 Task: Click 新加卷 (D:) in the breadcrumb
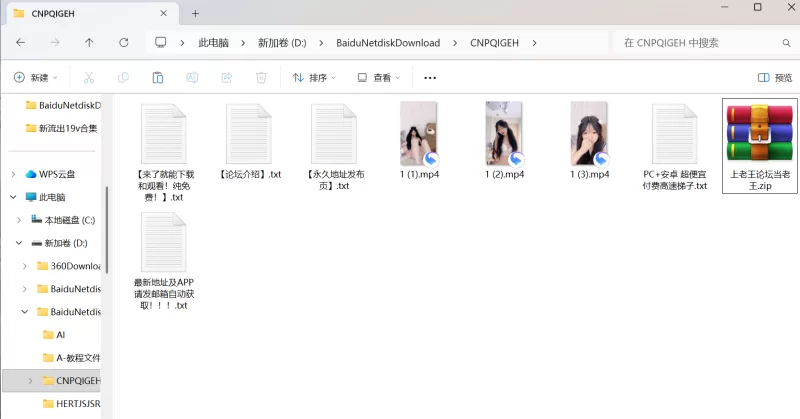click(x=282, y=43)
